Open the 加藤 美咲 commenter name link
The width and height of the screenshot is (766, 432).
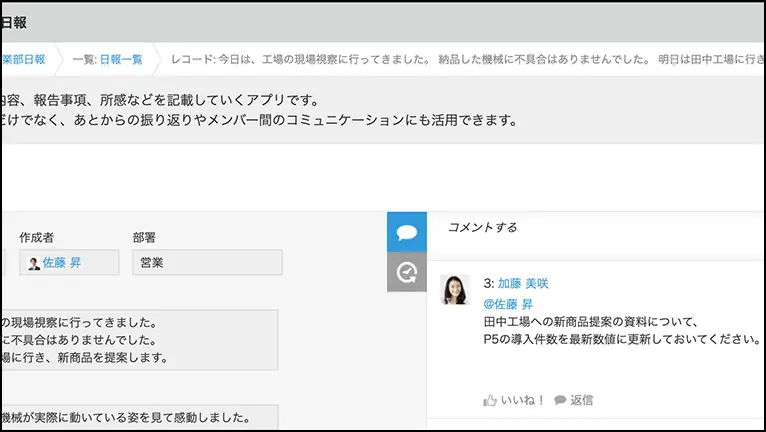click(x=523, y=284)
